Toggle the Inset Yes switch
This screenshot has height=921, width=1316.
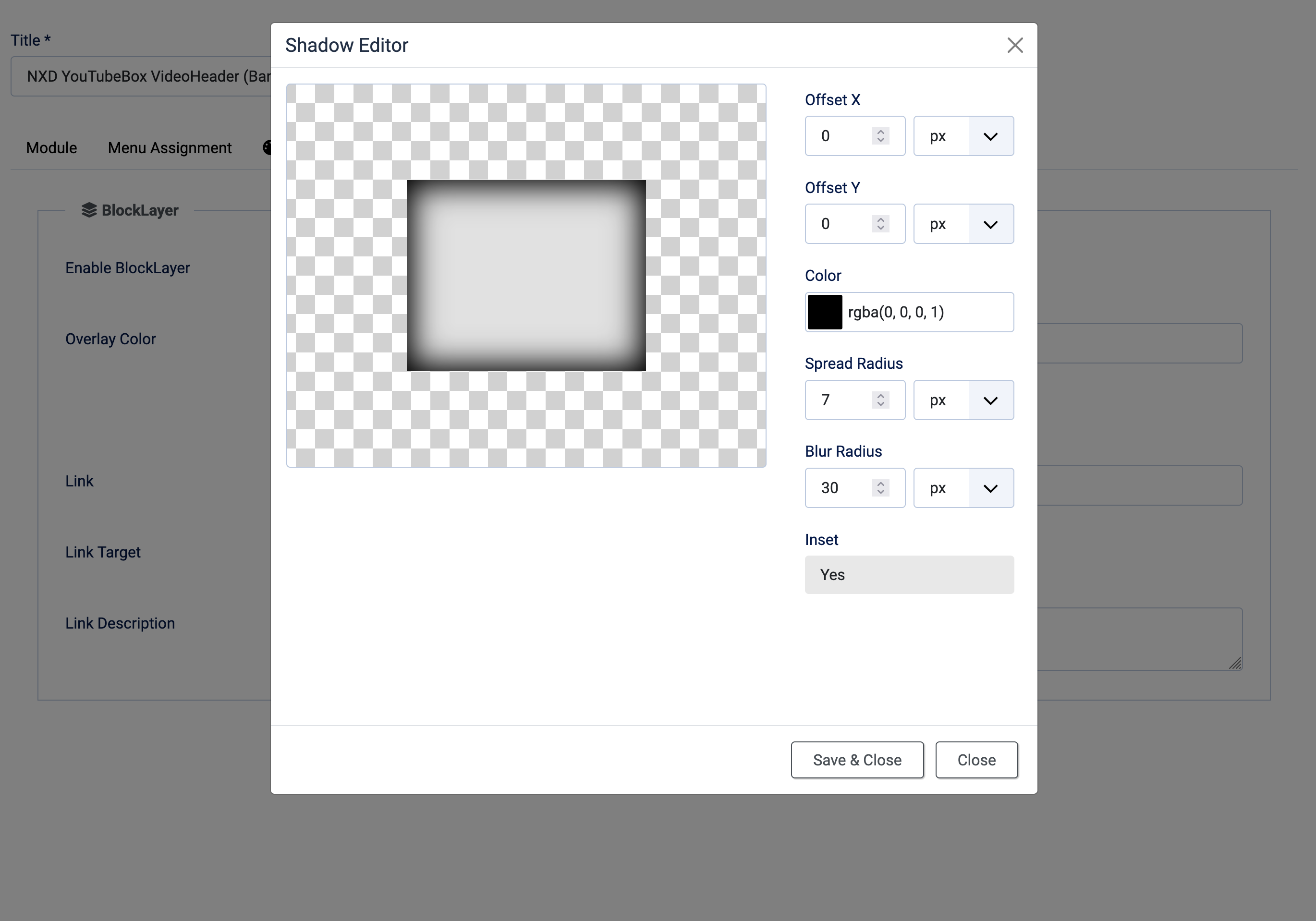click(909, 575)
